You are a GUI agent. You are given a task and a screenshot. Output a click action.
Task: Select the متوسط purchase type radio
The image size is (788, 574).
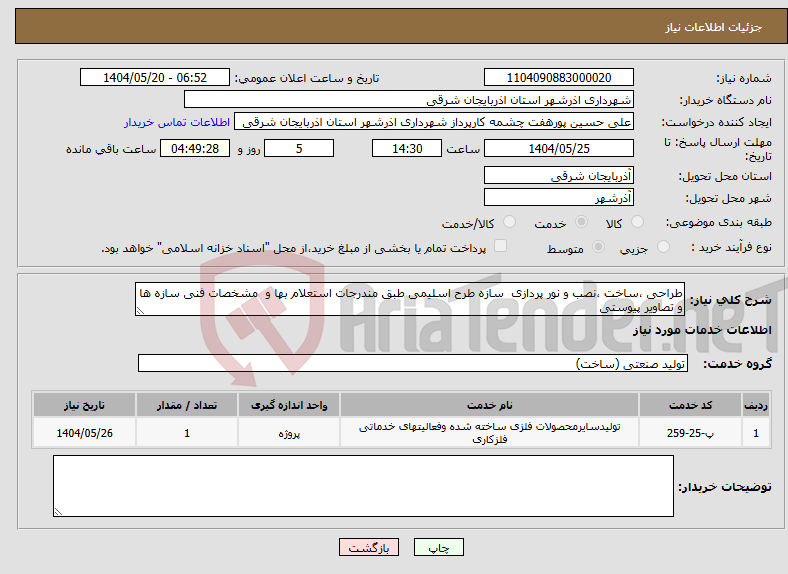click(x=599, y=246)
